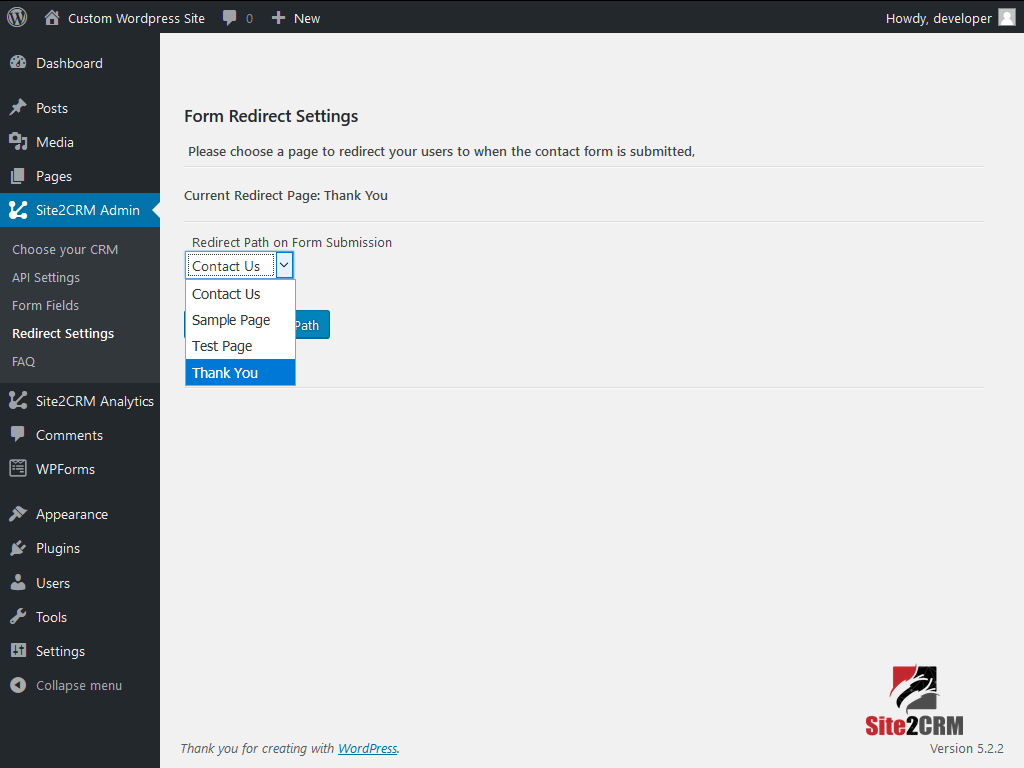Click the Site2CRM Admin icon
1024x768 pixels.
18,210
